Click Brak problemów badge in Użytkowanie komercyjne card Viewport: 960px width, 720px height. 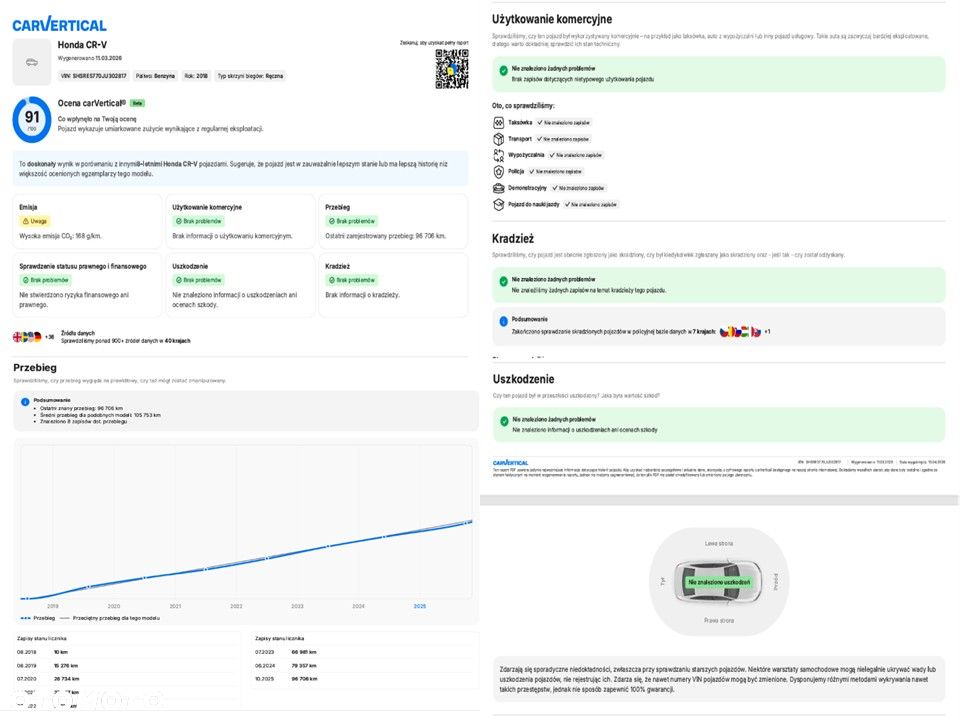point(199,221)
